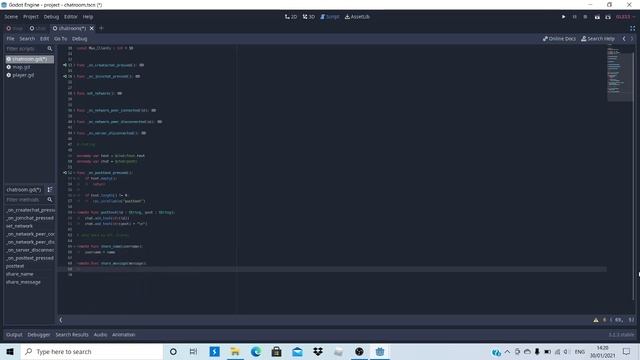Click the Filter scripts field

[x=26, y=49]
